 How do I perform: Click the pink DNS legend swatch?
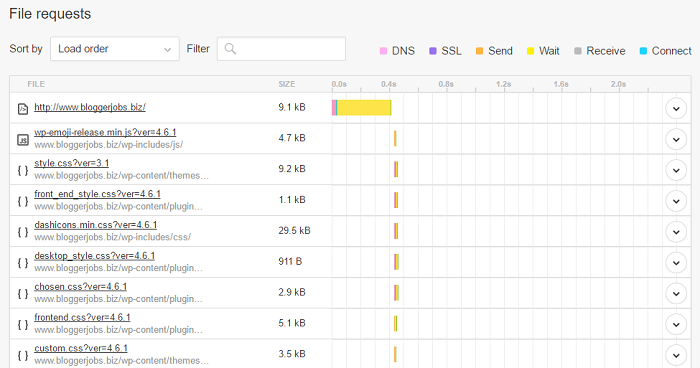pyautogui.click(x=383, y=51)
